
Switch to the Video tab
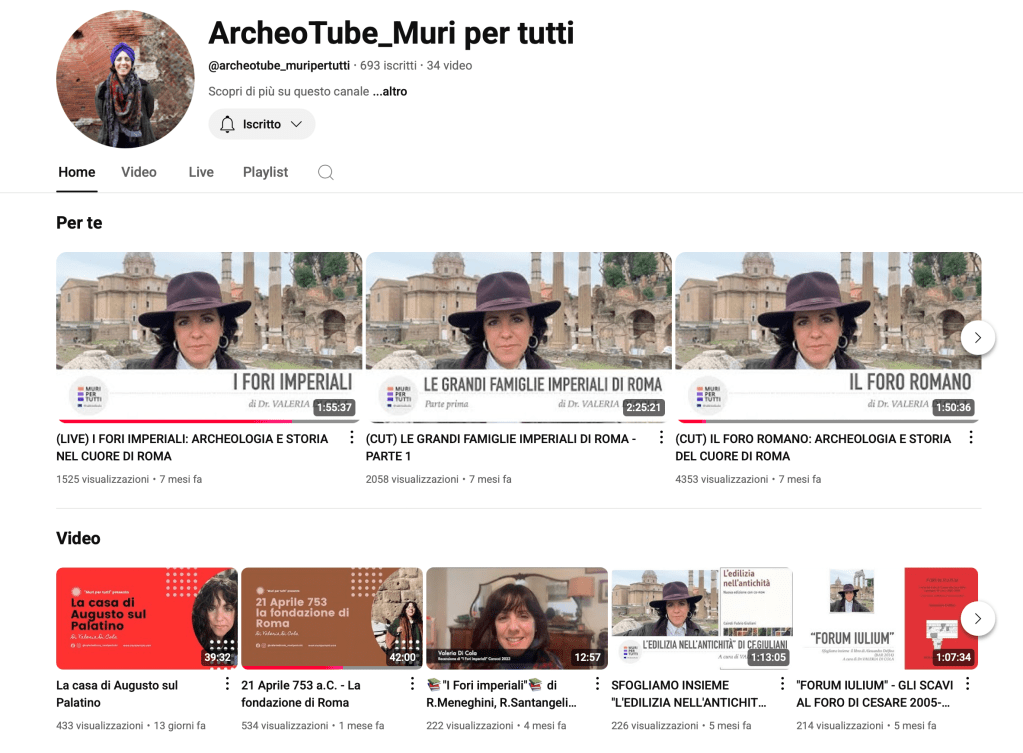[x=139, y=172]
